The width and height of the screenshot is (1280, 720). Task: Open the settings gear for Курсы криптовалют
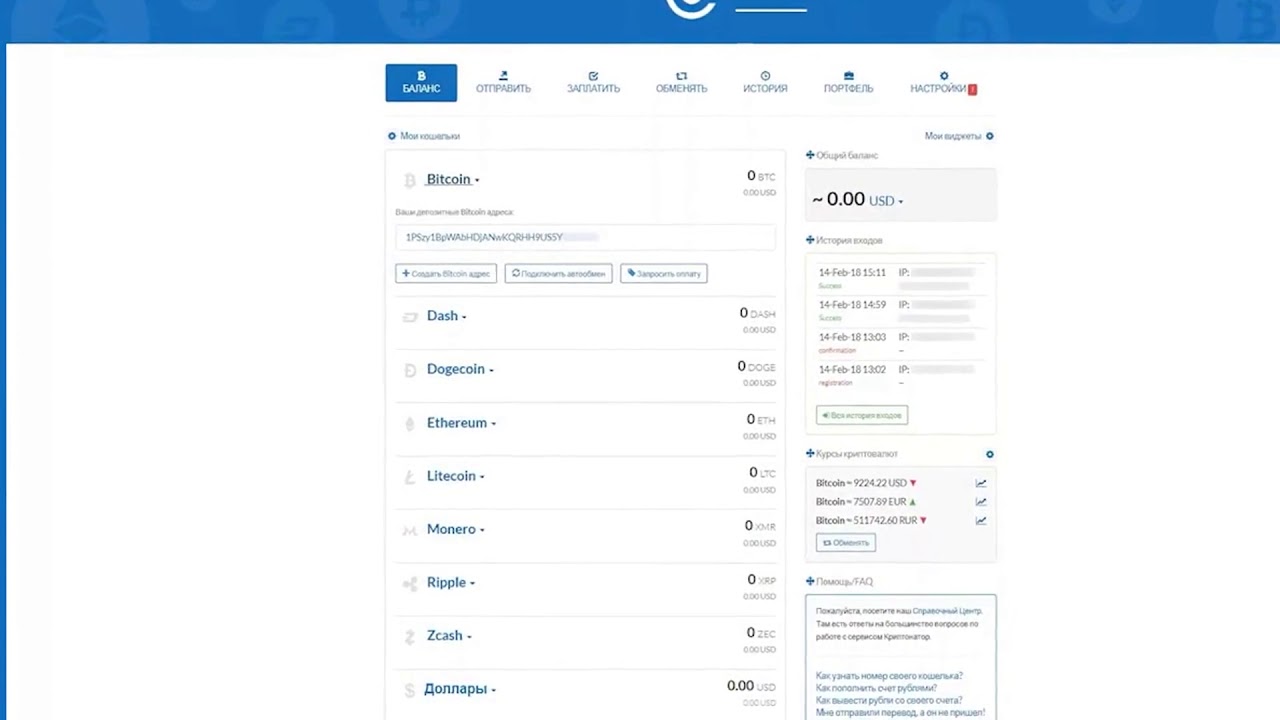point(990,454)
